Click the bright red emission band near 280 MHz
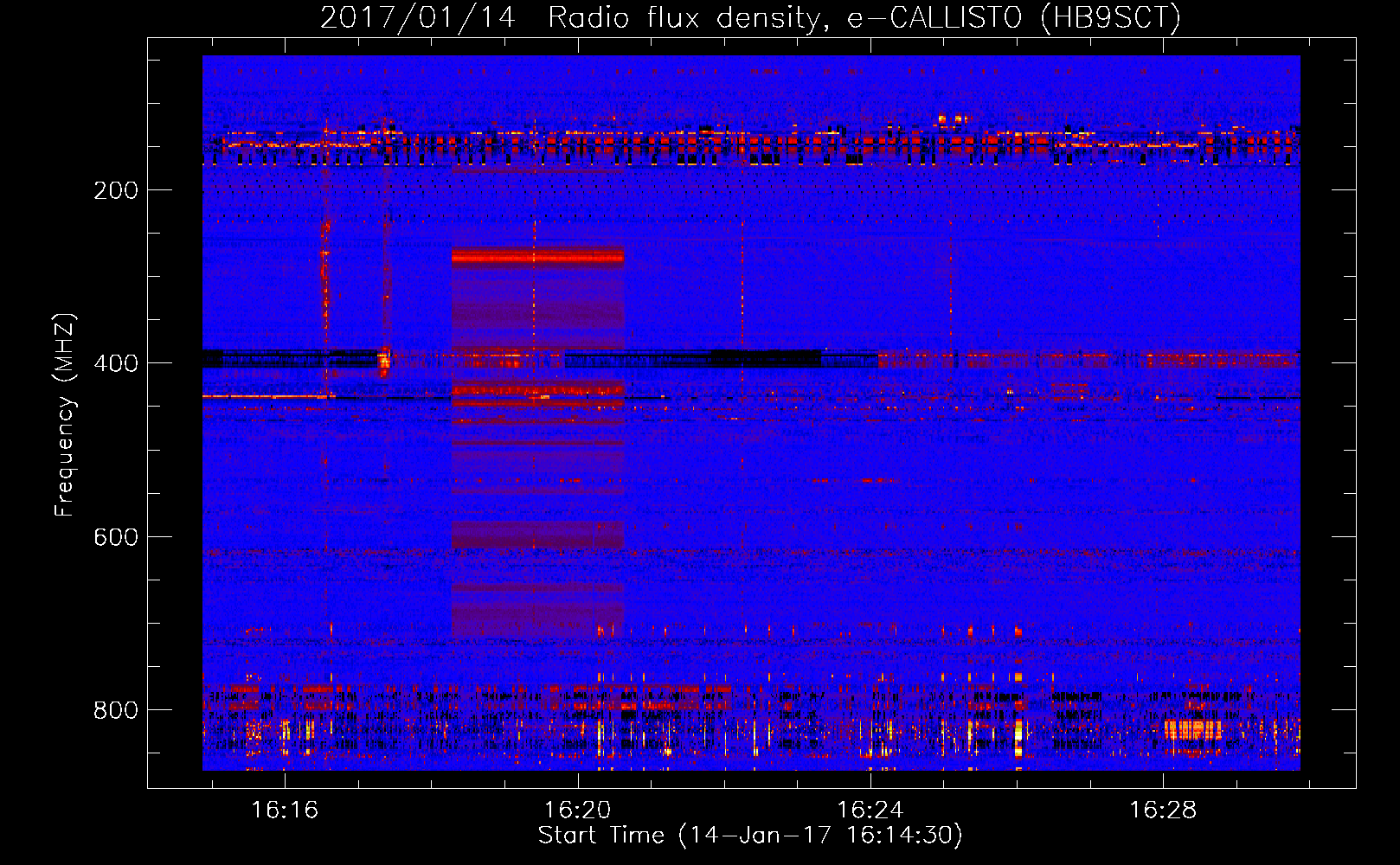Screen dimensions: 1400x865 click(537, 256)
